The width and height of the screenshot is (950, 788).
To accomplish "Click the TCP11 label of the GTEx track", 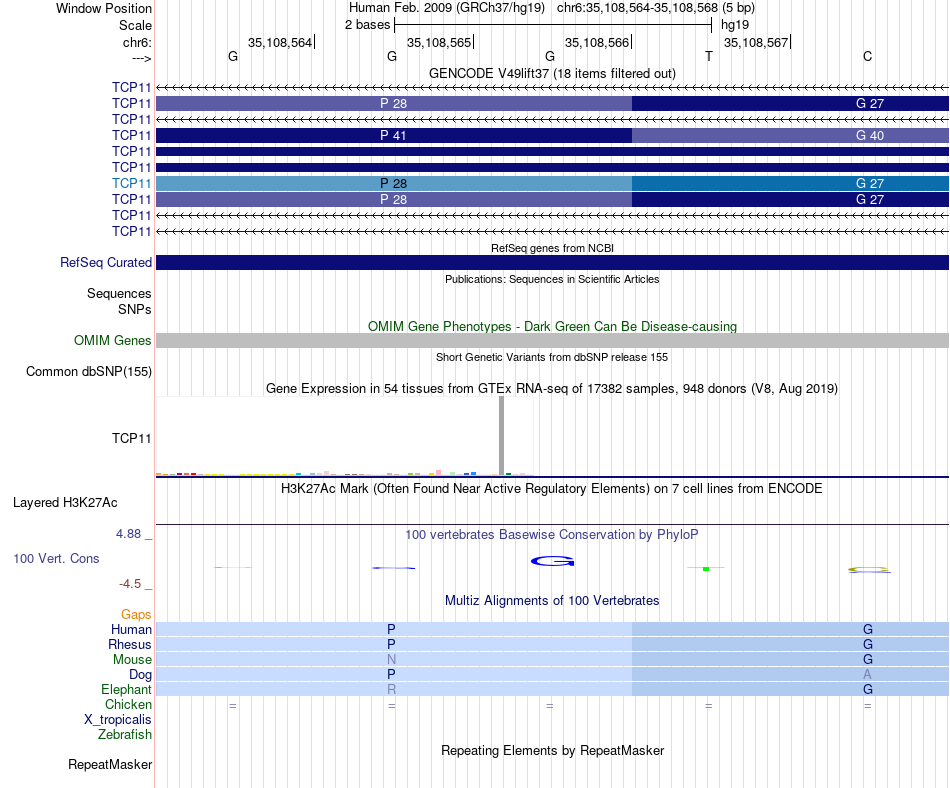I will pyautogui.click(x=131, y=438).
